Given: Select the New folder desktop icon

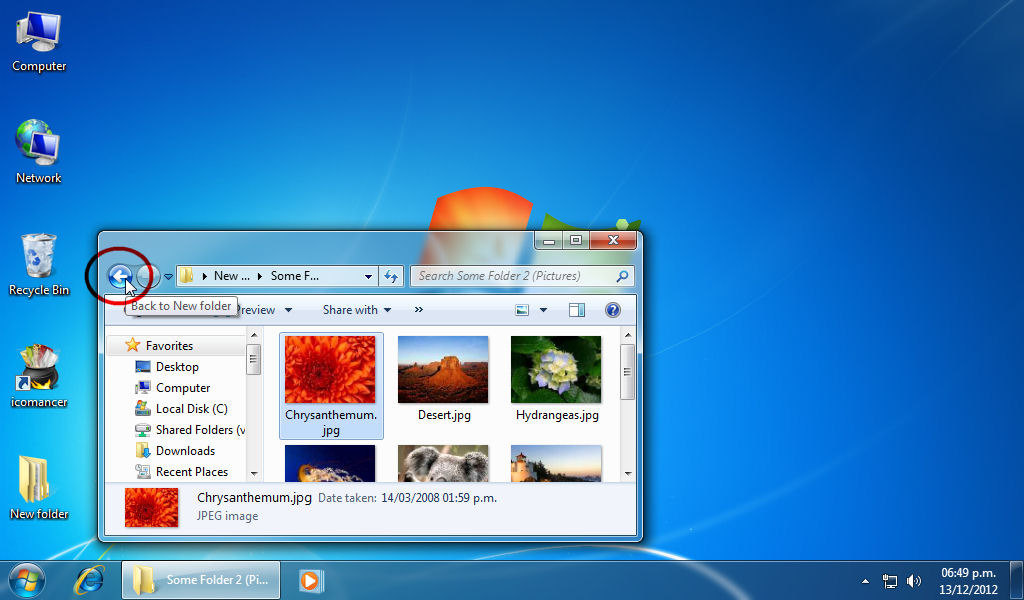Looking at the screenshot, I should tap(39, 488).
